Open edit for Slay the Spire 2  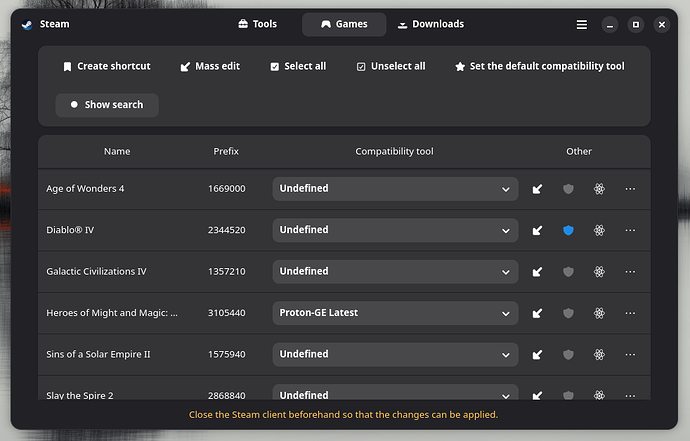(537, 395)
